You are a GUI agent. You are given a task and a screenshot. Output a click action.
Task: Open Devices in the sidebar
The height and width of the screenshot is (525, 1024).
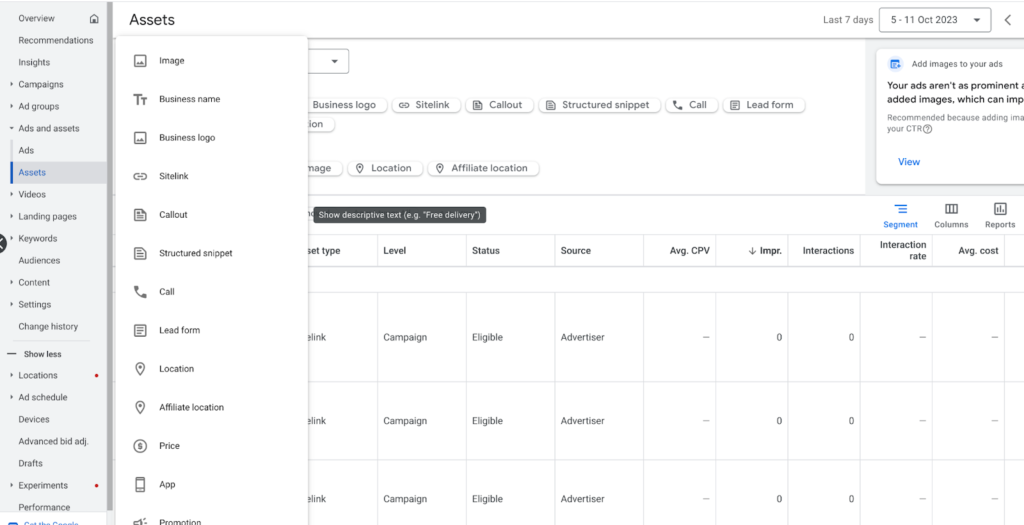(x=34, y=419)
